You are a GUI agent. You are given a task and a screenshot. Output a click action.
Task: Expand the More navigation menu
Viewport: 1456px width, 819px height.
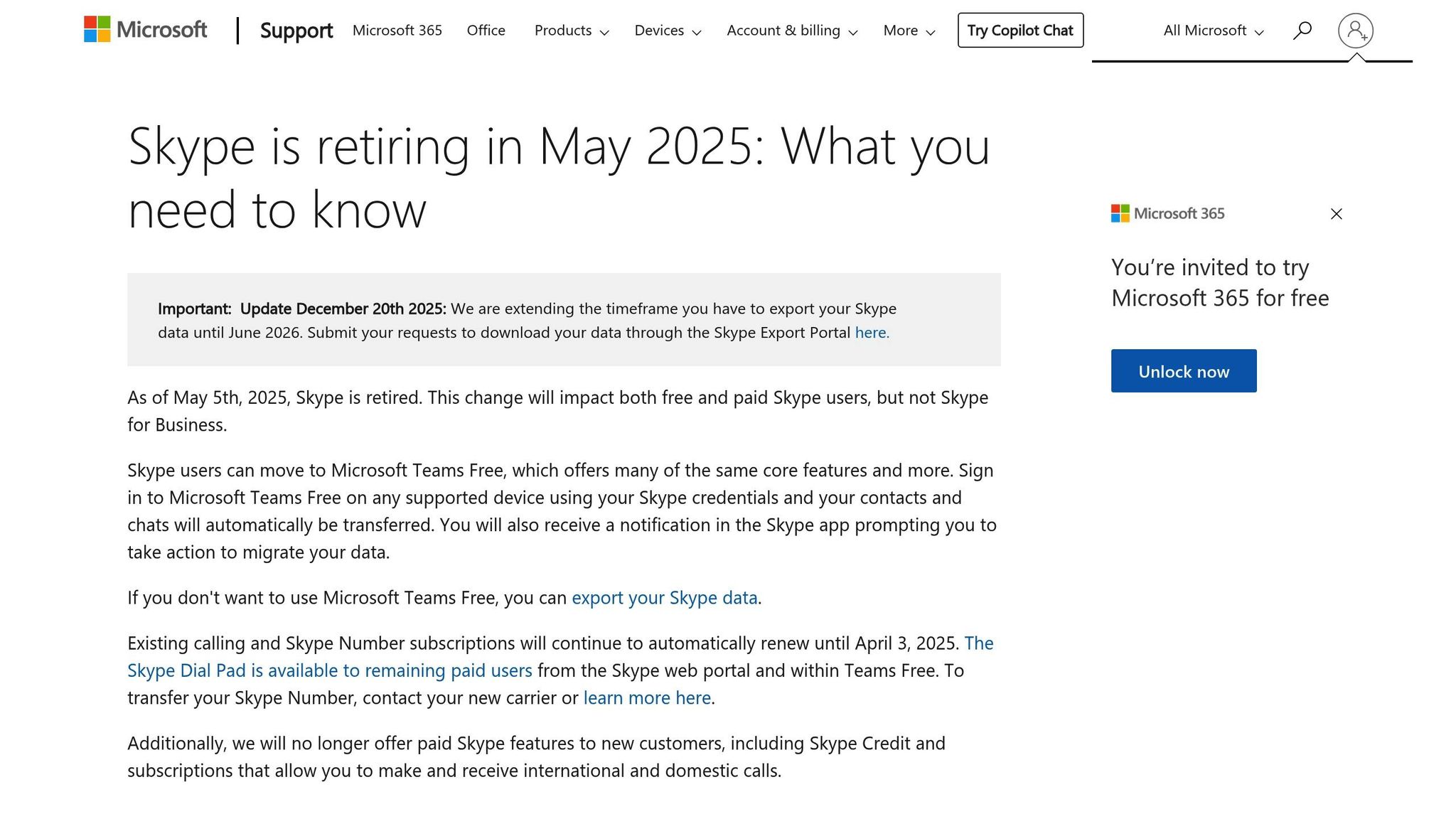(909, 31)
